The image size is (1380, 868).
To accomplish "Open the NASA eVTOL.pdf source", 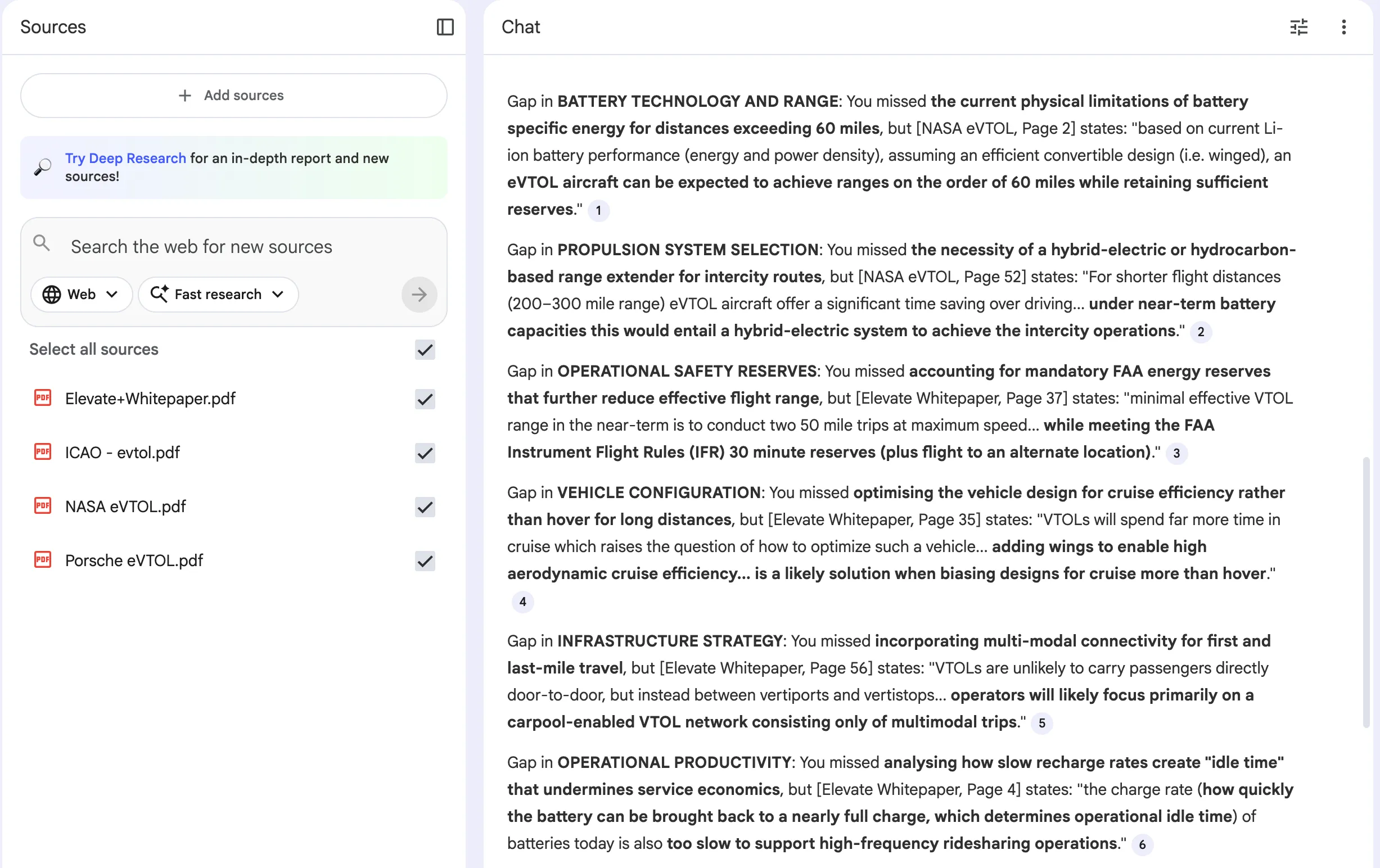I will coord(125,507).
